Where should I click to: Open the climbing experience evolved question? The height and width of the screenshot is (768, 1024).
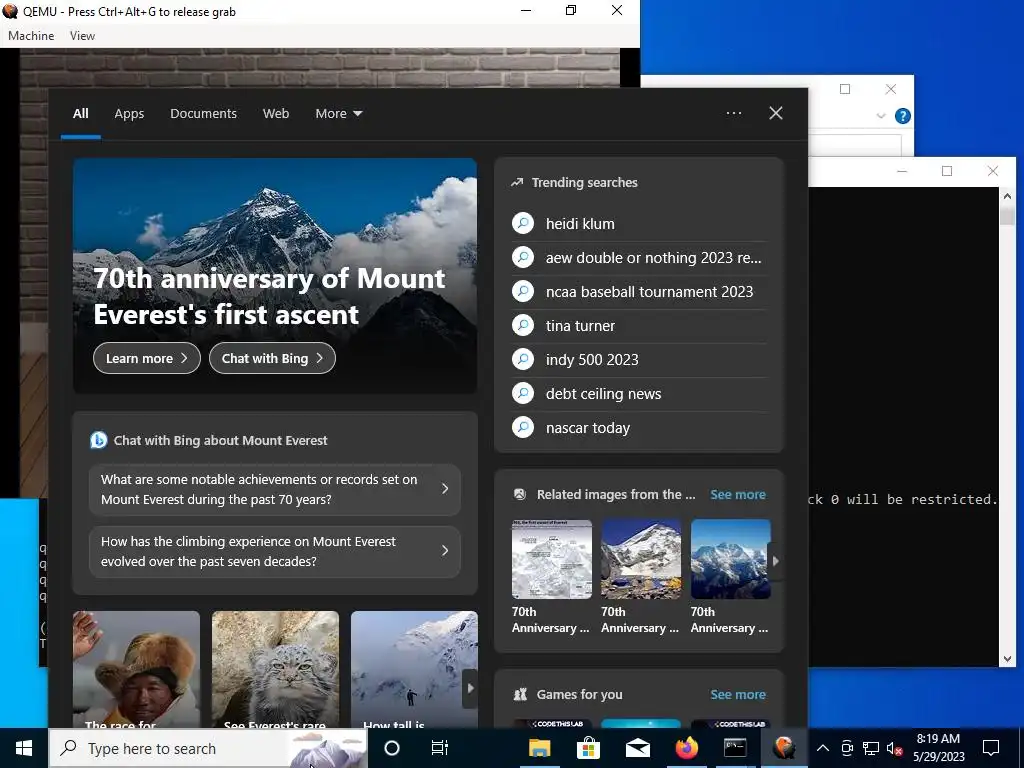[275, 551]
